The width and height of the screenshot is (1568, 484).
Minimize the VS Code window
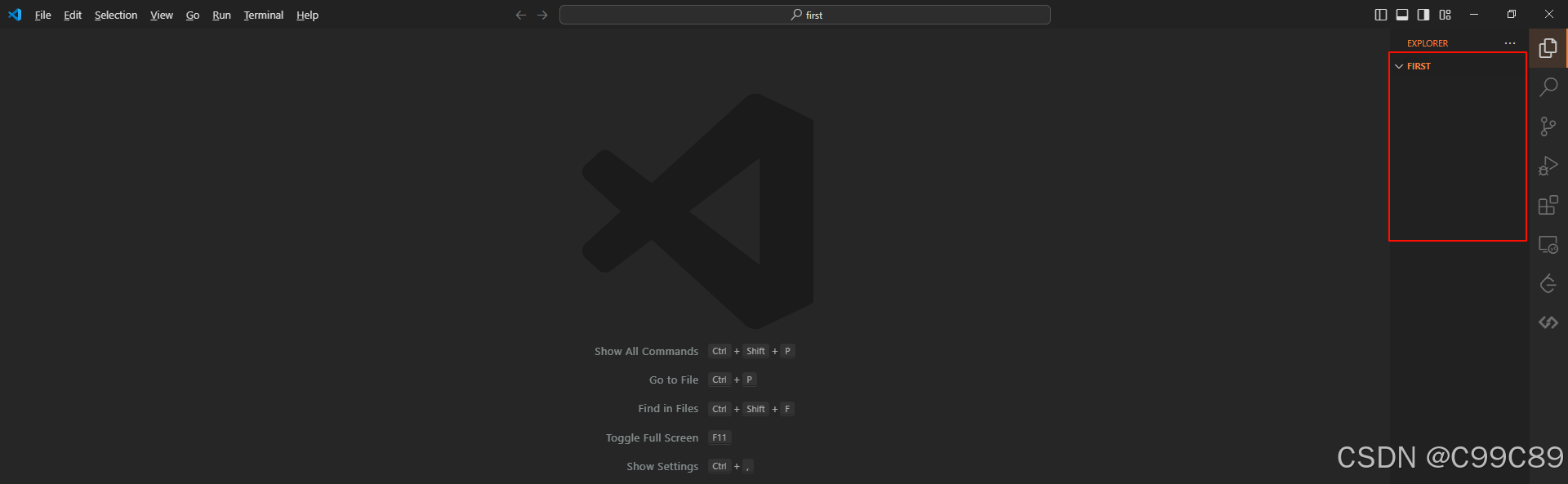tap(1474, 15)
